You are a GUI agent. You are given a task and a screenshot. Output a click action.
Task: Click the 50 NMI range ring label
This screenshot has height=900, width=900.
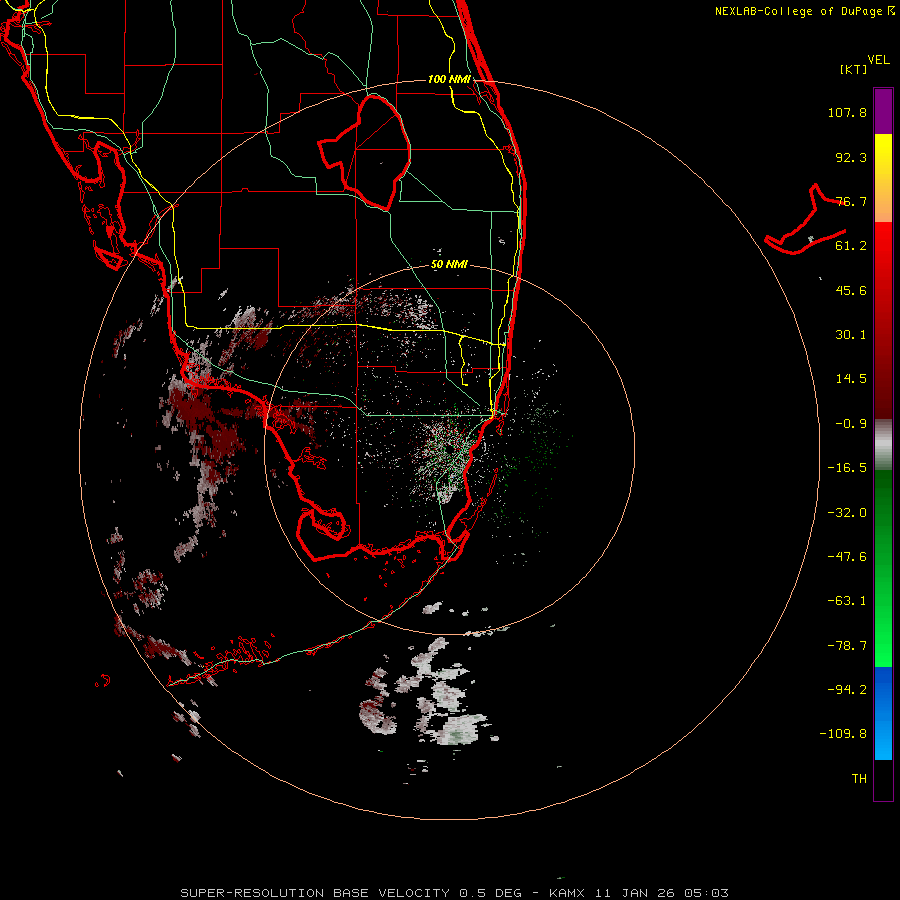(449, 265)
